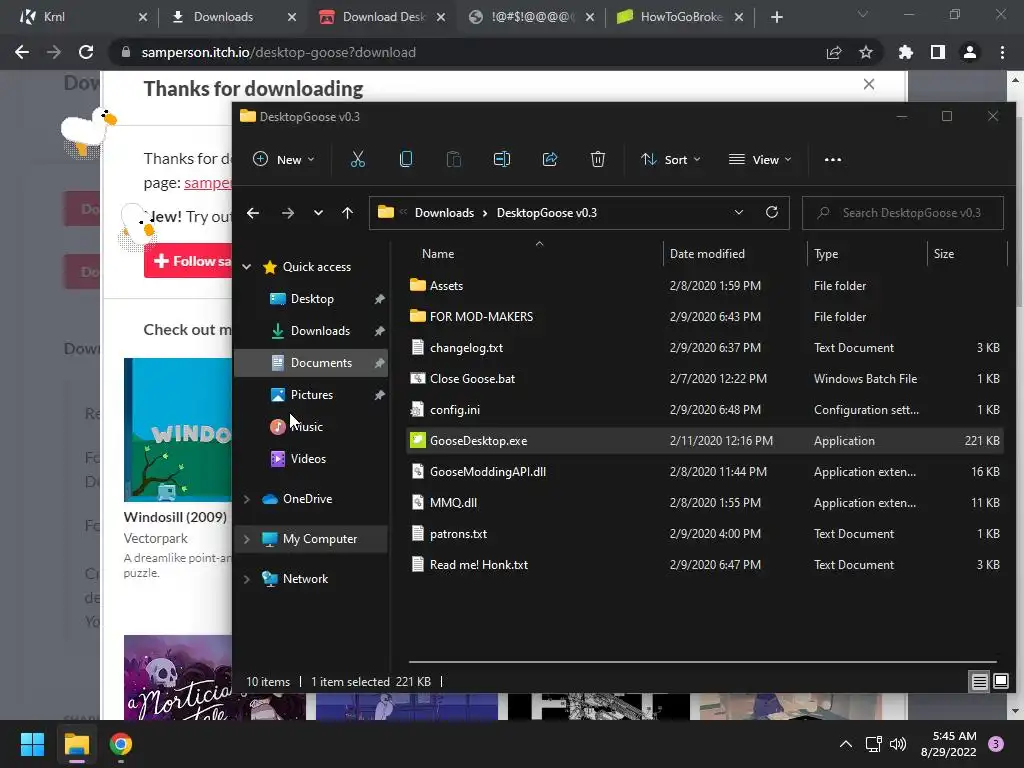Click the Copy icon in Explorer toolbar
The image size is (1024, 768).
pyautogui.click(x=406, y=159)
